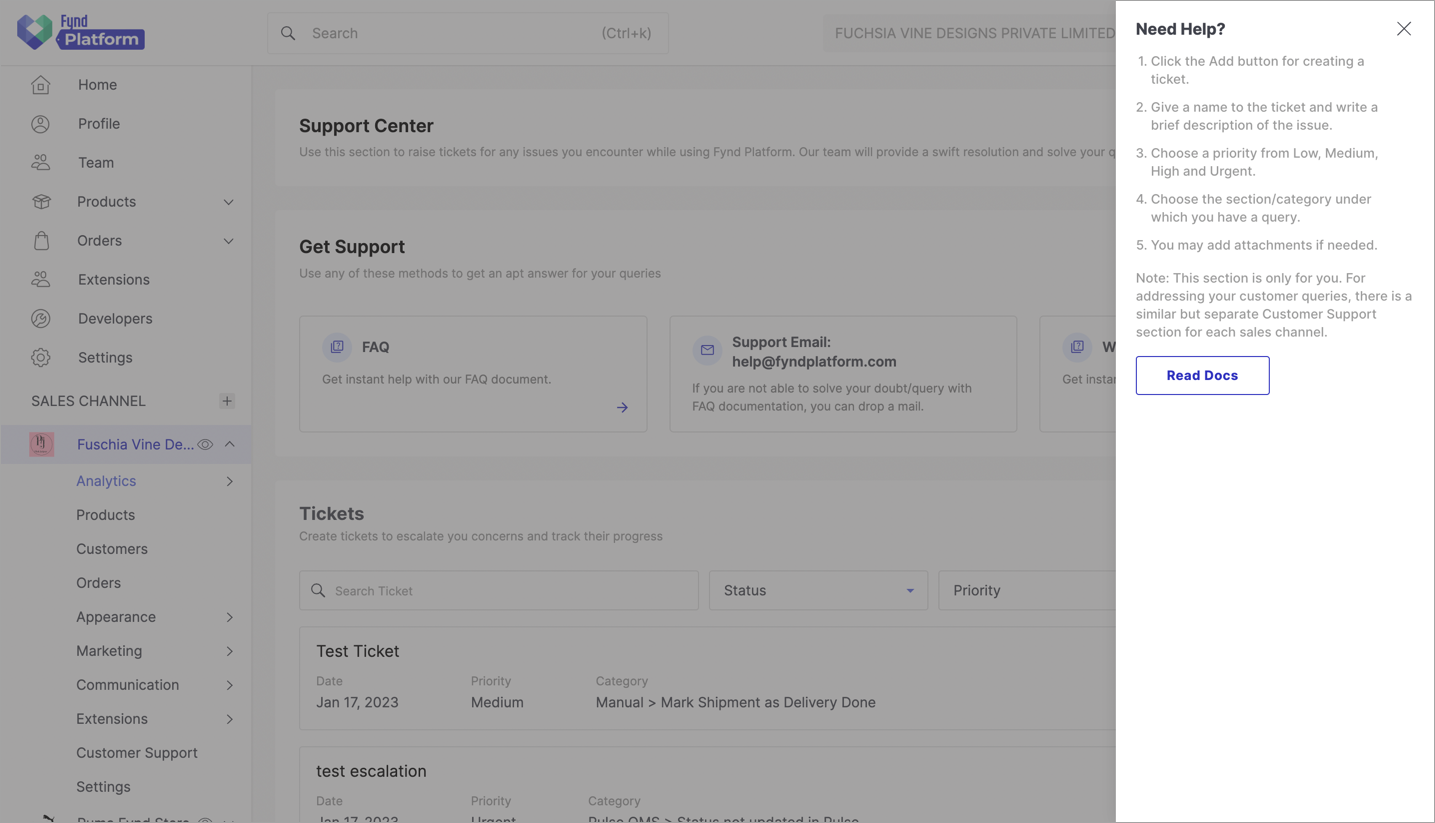Viewport: 1435px width, 823px height.
Task: Toggle the eye icon next to Fuschia Vine De...
Action: (x=205, y=444)
